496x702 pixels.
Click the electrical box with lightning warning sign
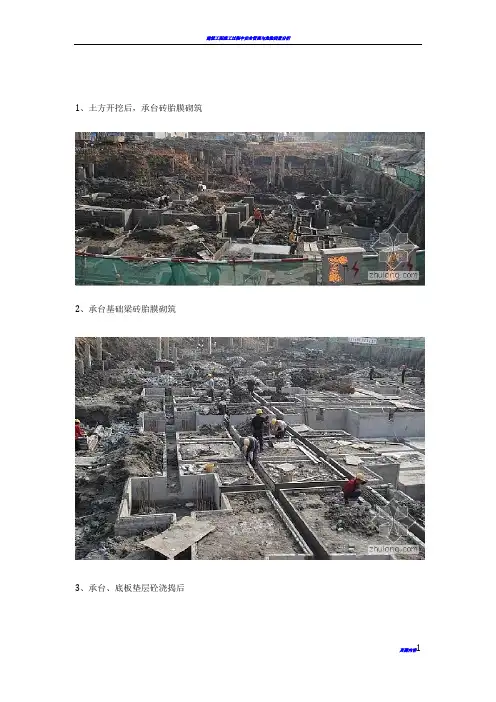point(343,266)
